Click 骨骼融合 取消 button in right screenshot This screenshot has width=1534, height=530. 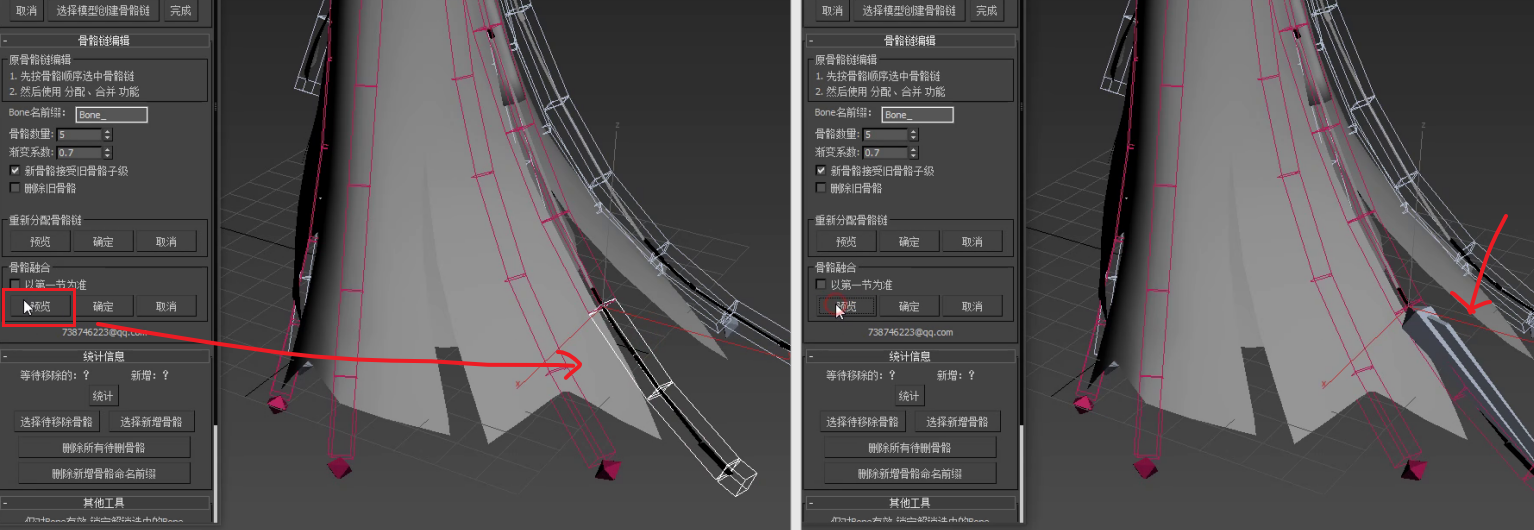click(x=973, y=307)
